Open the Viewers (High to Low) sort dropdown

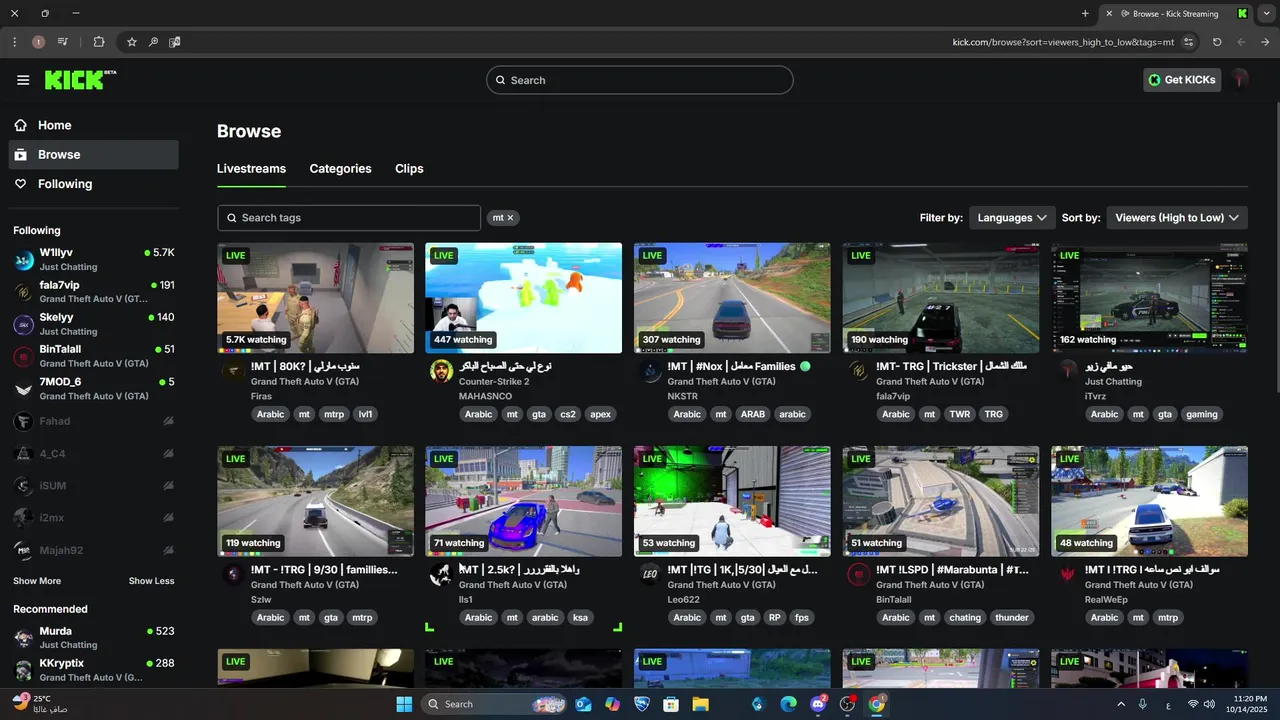[x=1177, y=217]
